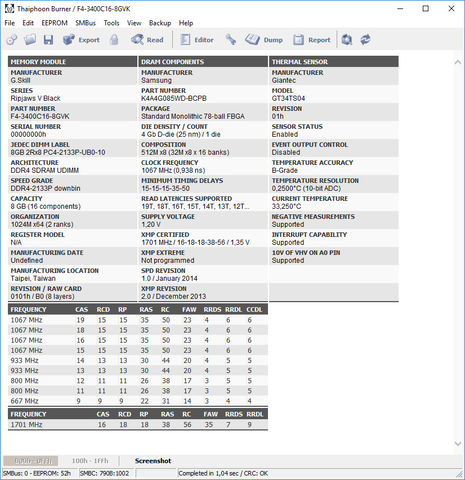This screenshot has width=465, height=480.
Task: Click the G.Skill manufacturer value
Action: click(20, 80)
